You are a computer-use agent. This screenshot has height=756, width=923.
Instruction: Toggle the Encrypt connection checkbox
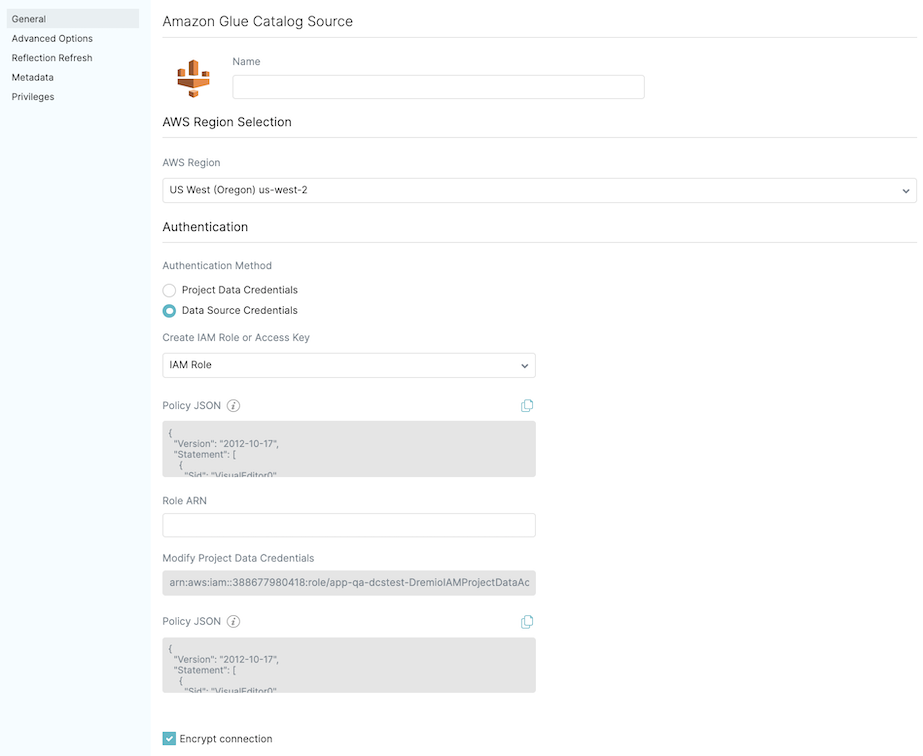(169, 739)
